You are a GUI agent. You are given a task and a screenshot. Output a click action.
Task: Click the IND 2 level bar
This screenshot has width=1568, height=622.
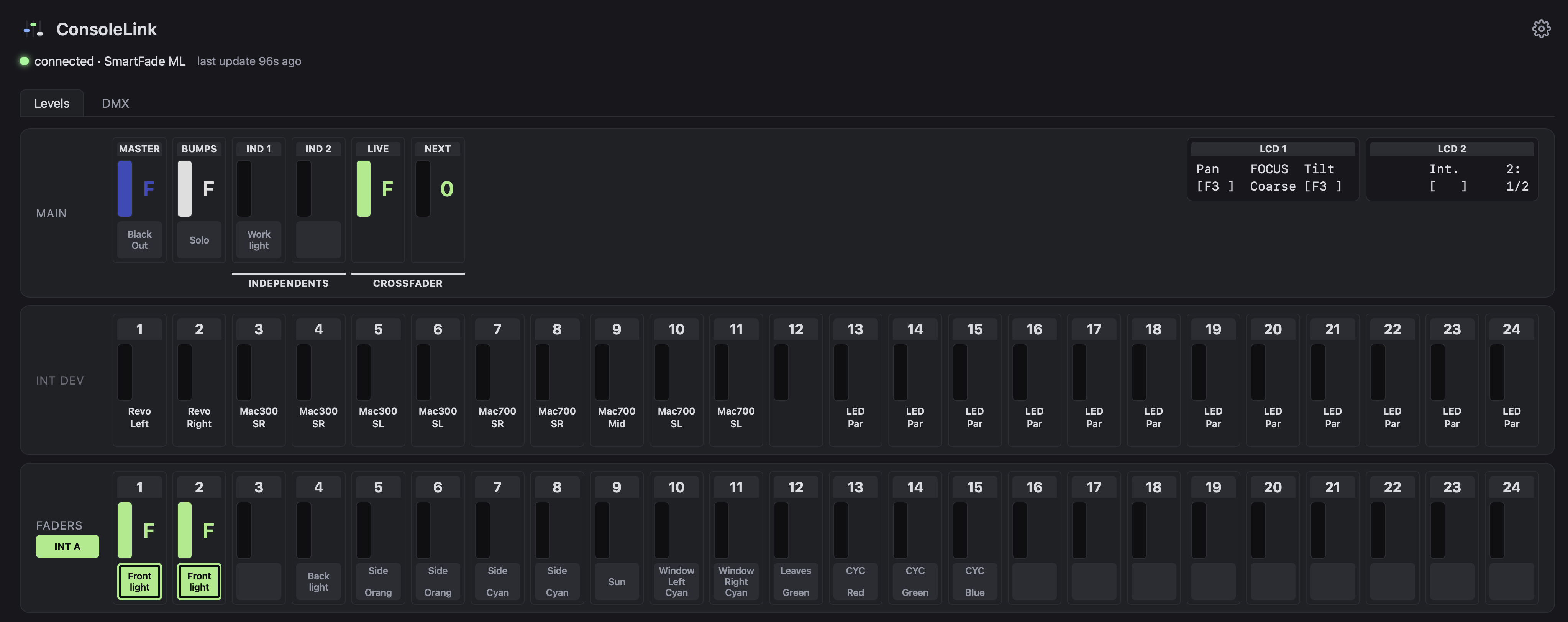coord(304,188)
